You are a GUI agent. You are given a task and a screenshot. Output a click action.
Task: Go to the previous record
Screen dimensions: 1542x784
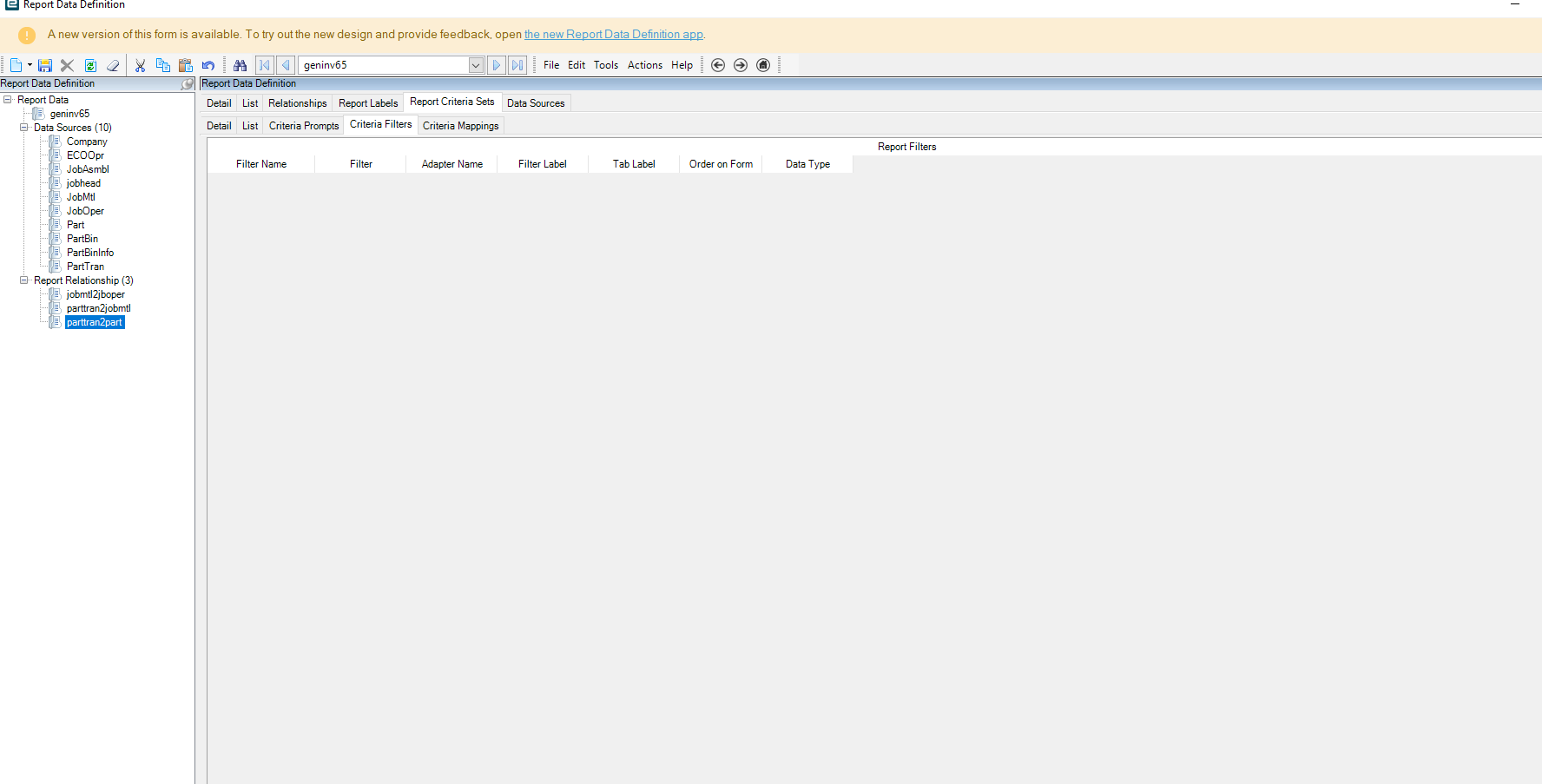(286, 65)
